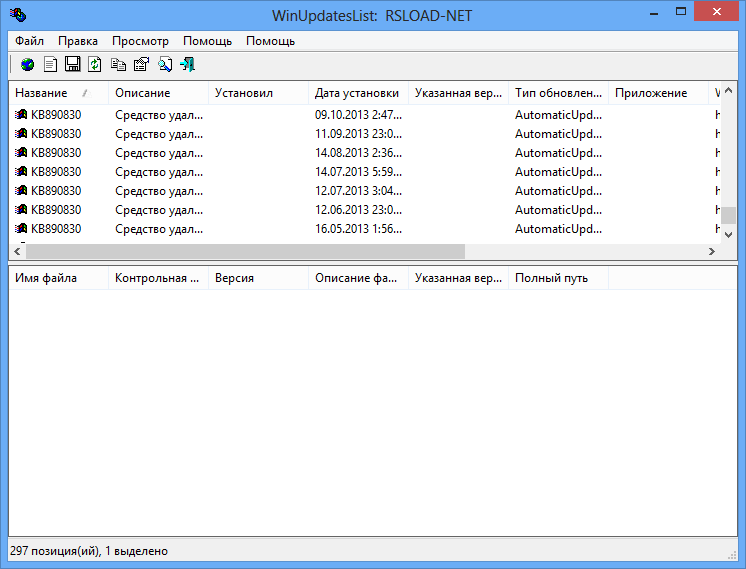Click the horizontal scrollbar right arrow
The width and height of the screenshot is (746, 569).
click(712, 251)
